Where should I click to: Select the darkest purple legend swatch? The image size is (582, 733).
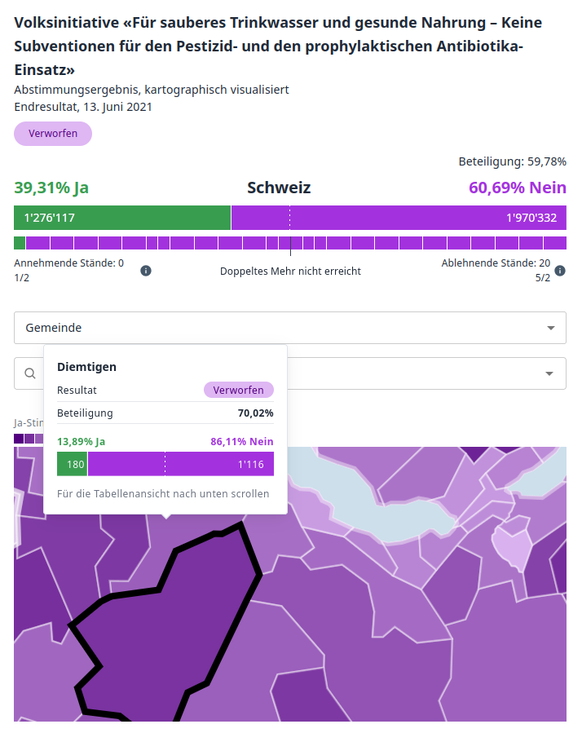pyautogui.click(x=19, y=438)
